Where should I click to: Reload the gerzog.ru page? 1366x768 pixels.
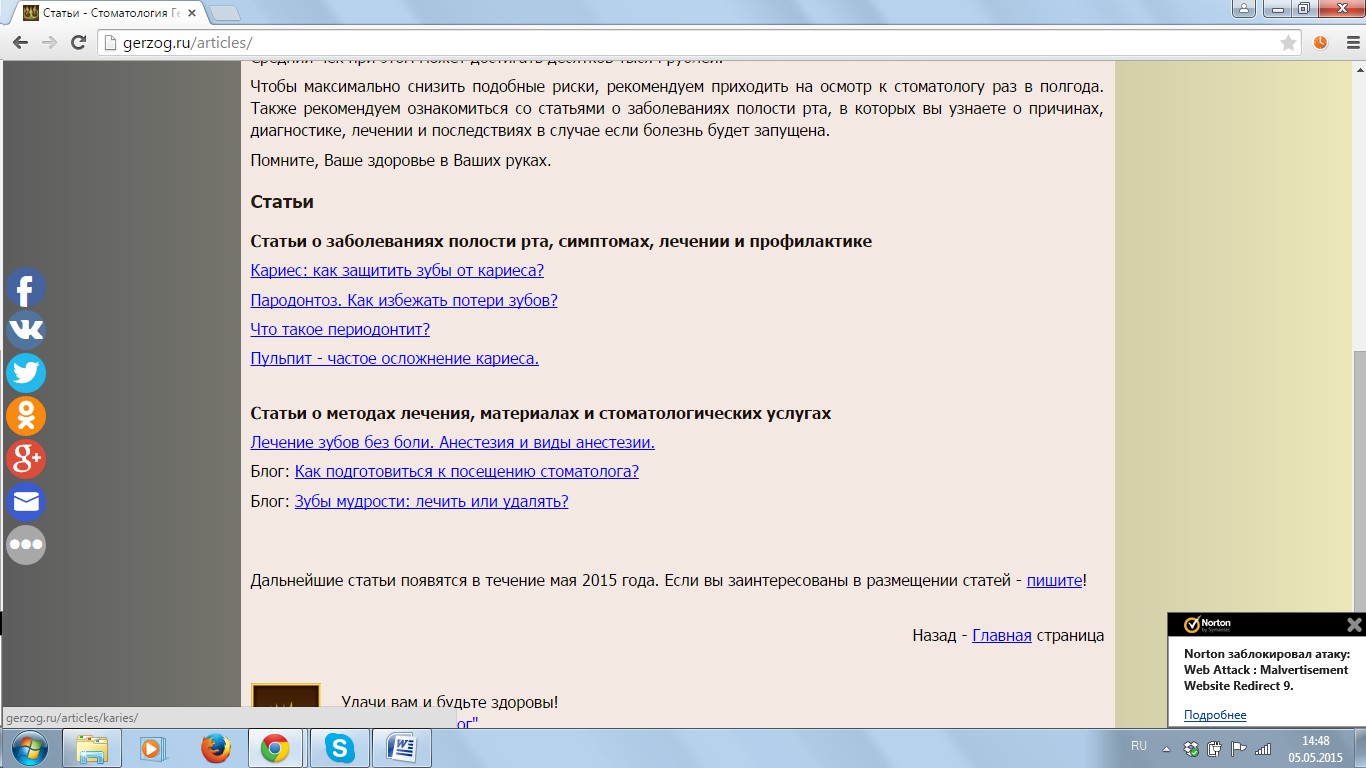point(78,43)
